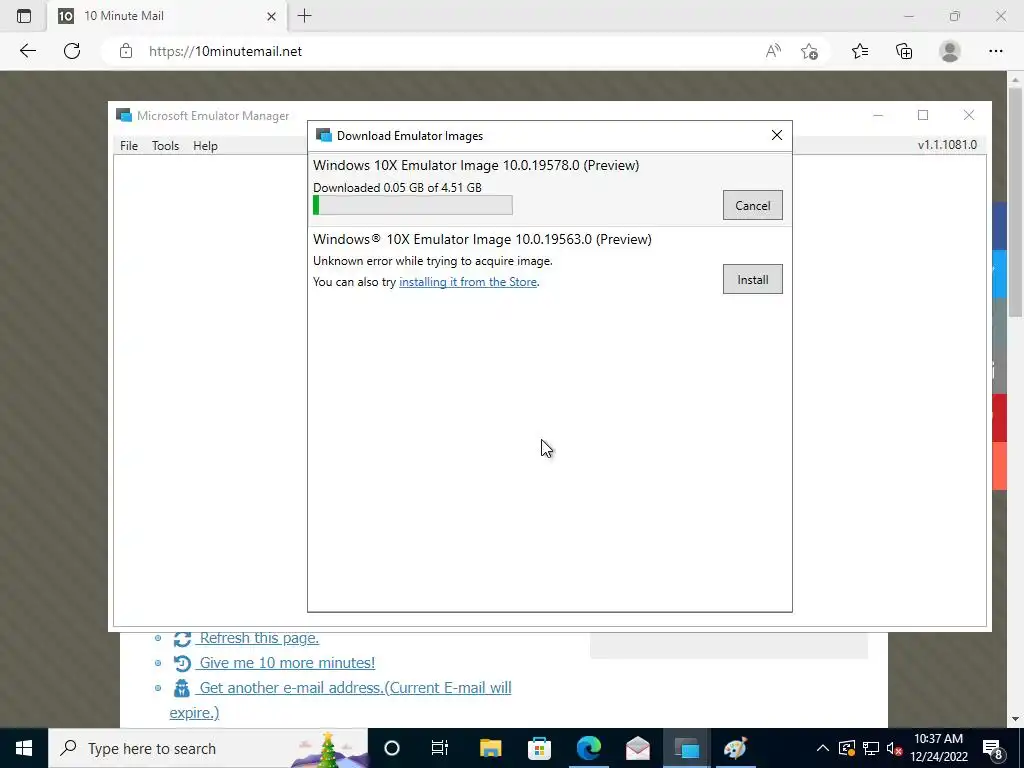This screenshot has width=1024, height=768.
Task: Open Task View on the taskbar
Action: coord(440,748)
